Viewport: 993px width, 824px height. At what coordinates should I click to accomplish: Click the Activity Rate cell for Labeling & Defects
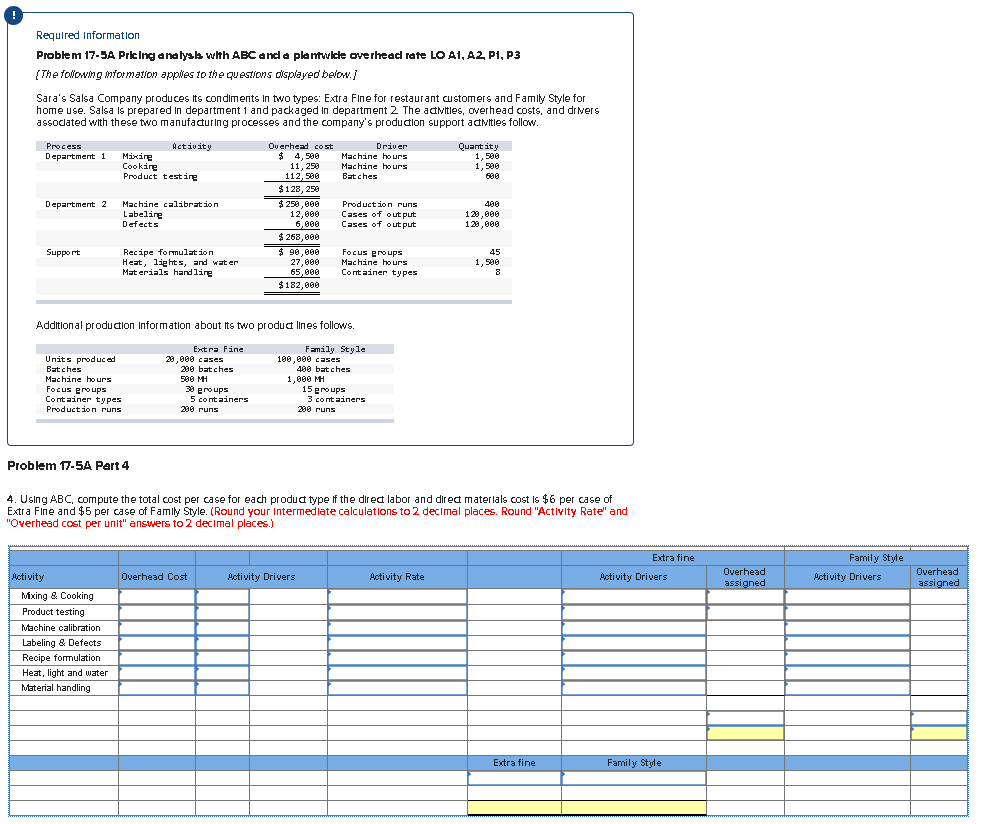[x=396, y=642]
